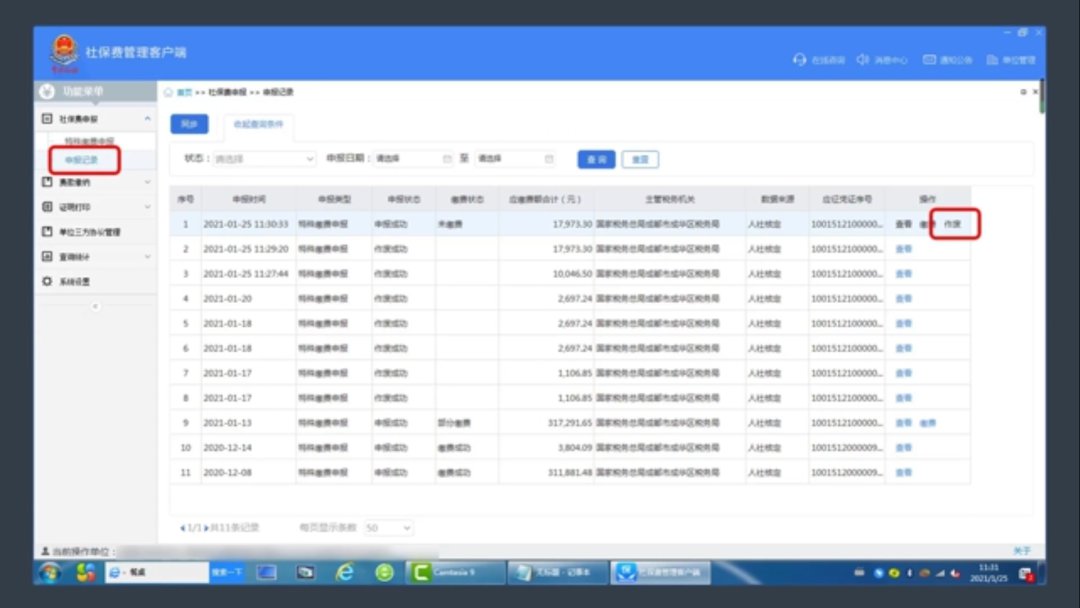Viewport: 1080px width, 608px height.
Task: Open calendar icon of start date field
Action: point(446,159)
